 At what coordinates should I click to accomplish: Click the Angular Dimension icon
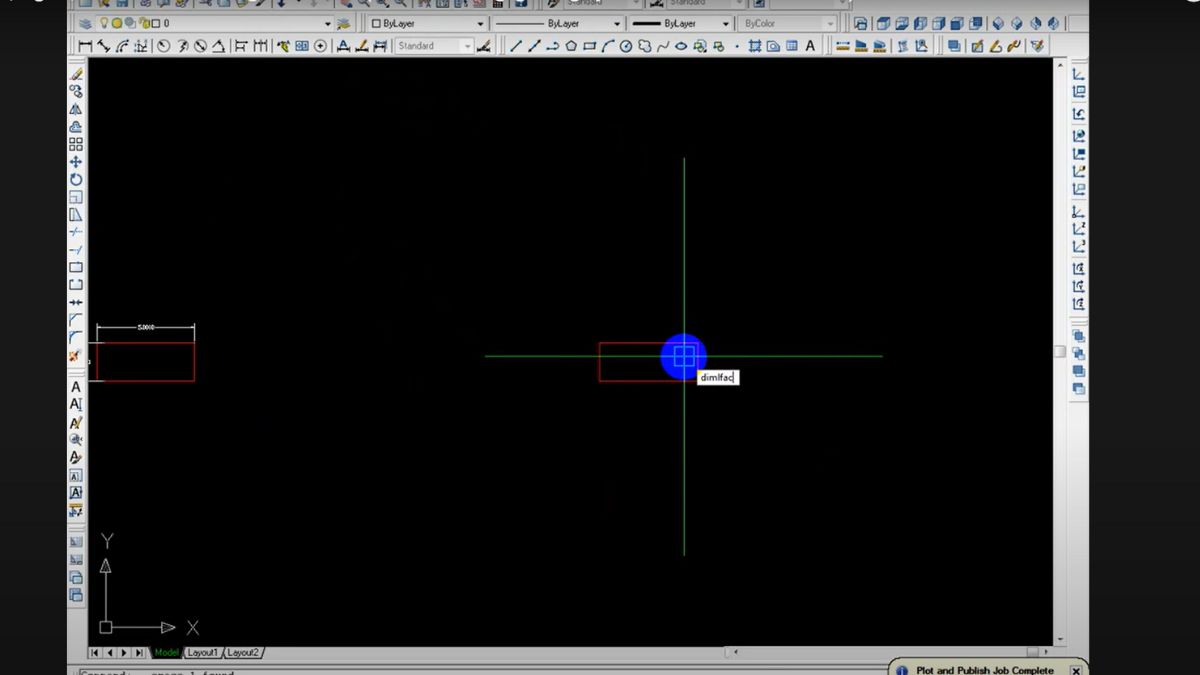217,46
